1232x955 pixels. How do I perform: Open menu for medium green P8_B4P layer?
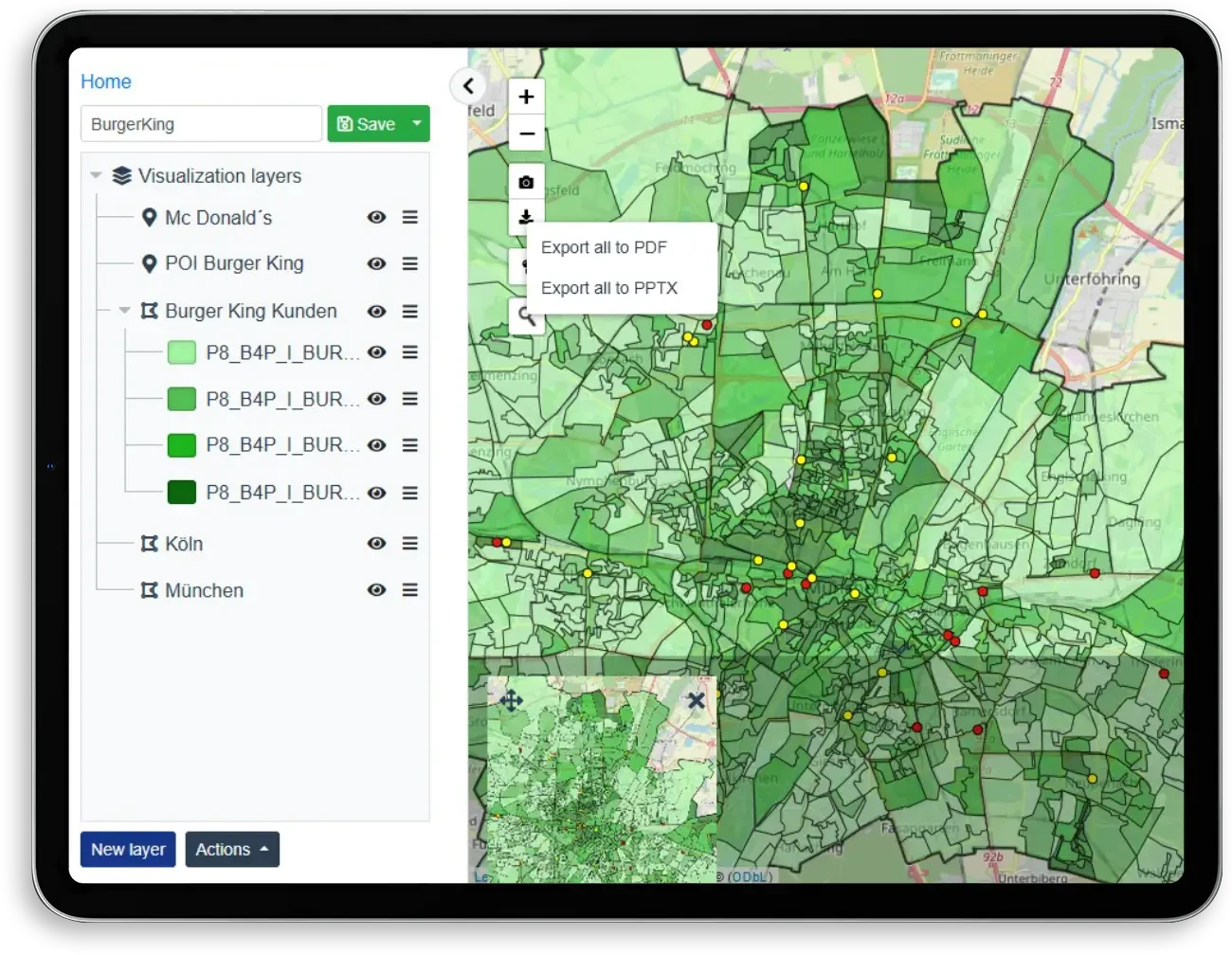409,399
